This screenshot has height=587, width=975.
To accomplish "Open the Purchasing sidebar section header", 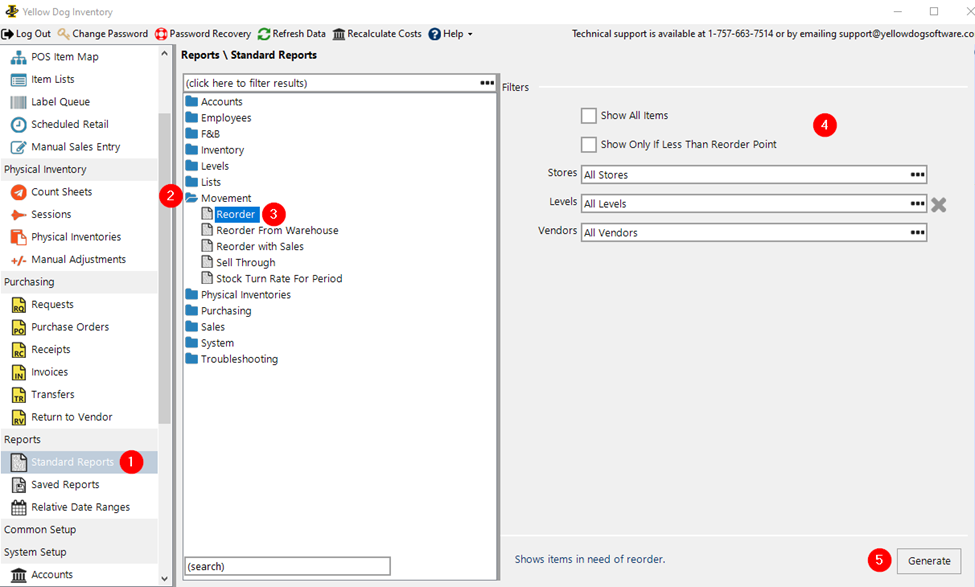I will 79,282.
